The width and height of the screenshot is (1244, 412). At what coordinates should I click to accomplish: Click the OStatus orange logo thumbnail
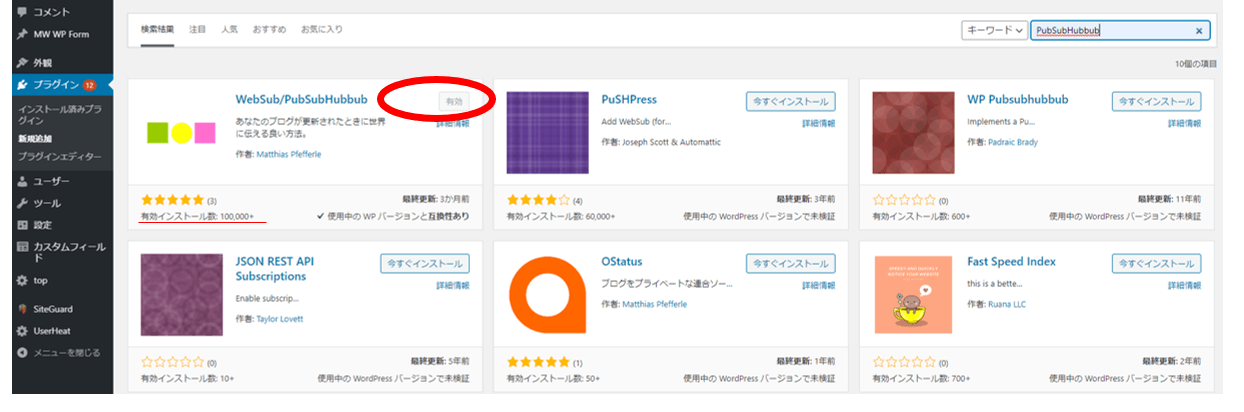pyautogui.click(x=547, y=294)
